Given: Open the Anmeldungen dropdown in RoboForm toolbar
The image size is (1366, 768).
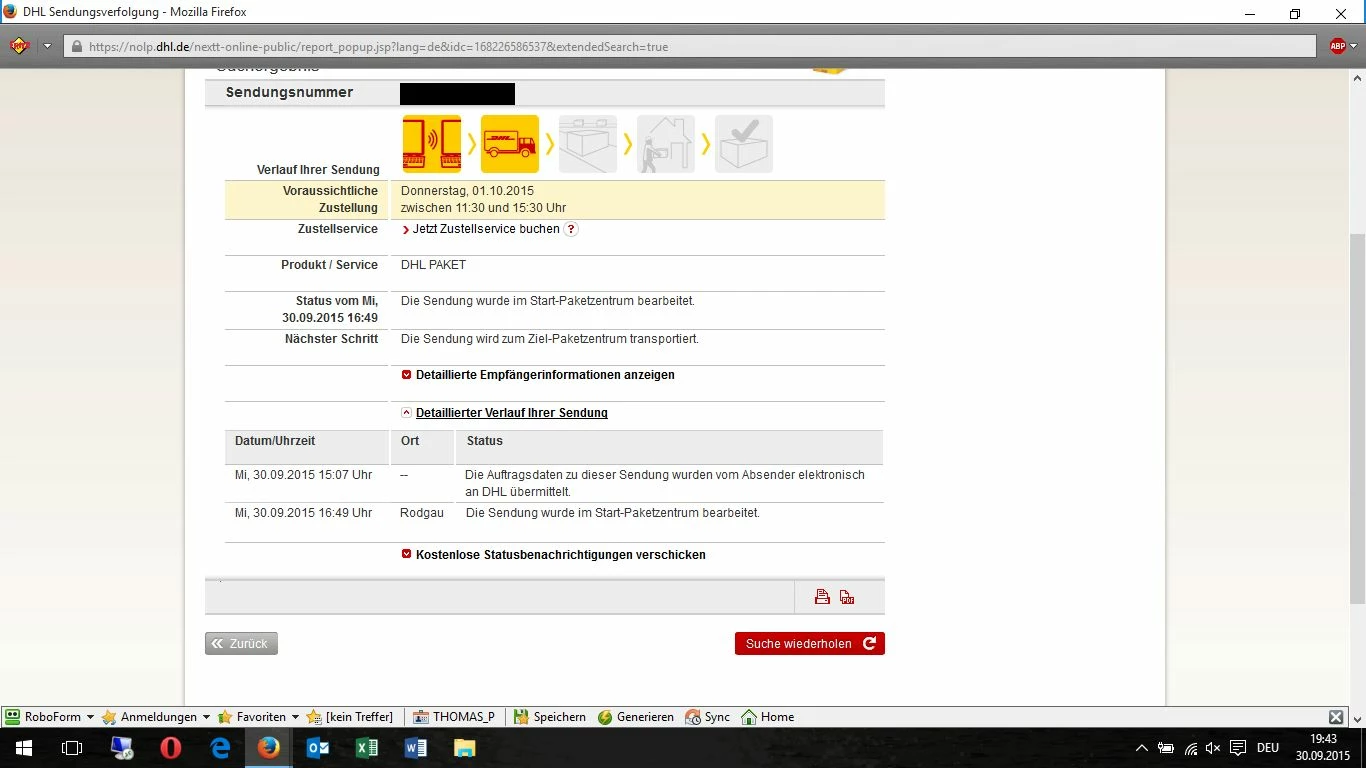Looking at the screenshot, I should pyautogui.click(x=156, y=717).
